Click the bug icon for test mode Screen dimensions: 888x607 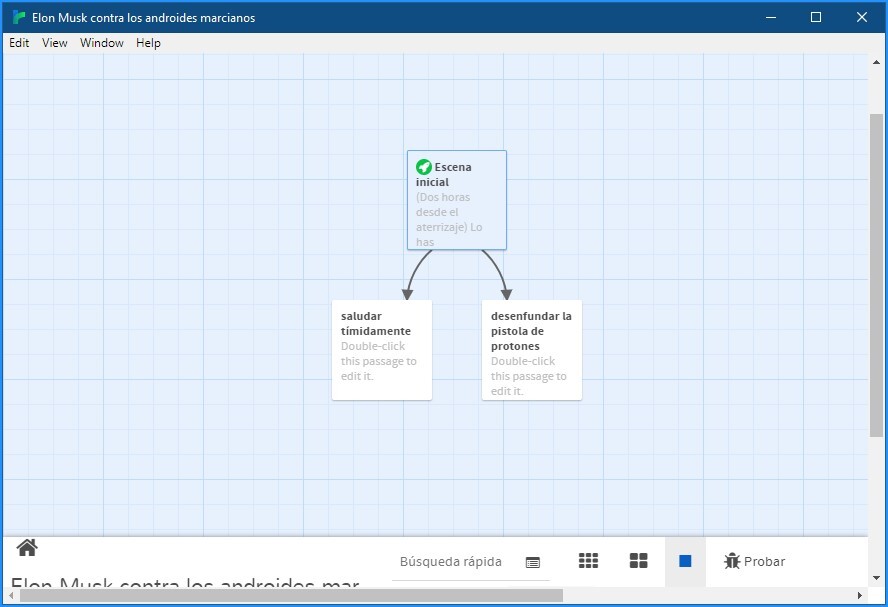pos(732,561)
